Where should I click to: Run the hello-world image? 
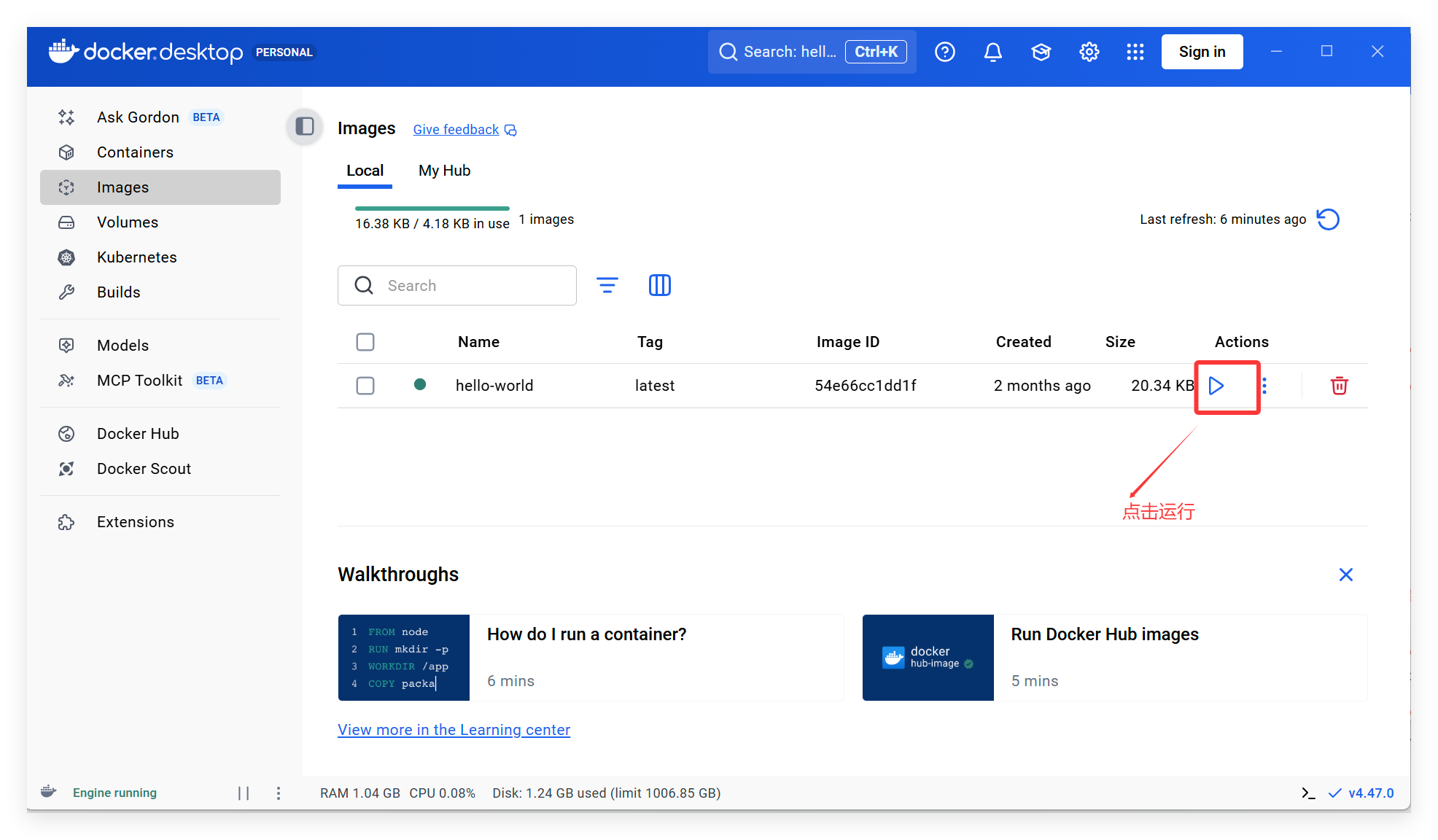click(x=1216, y=386)
